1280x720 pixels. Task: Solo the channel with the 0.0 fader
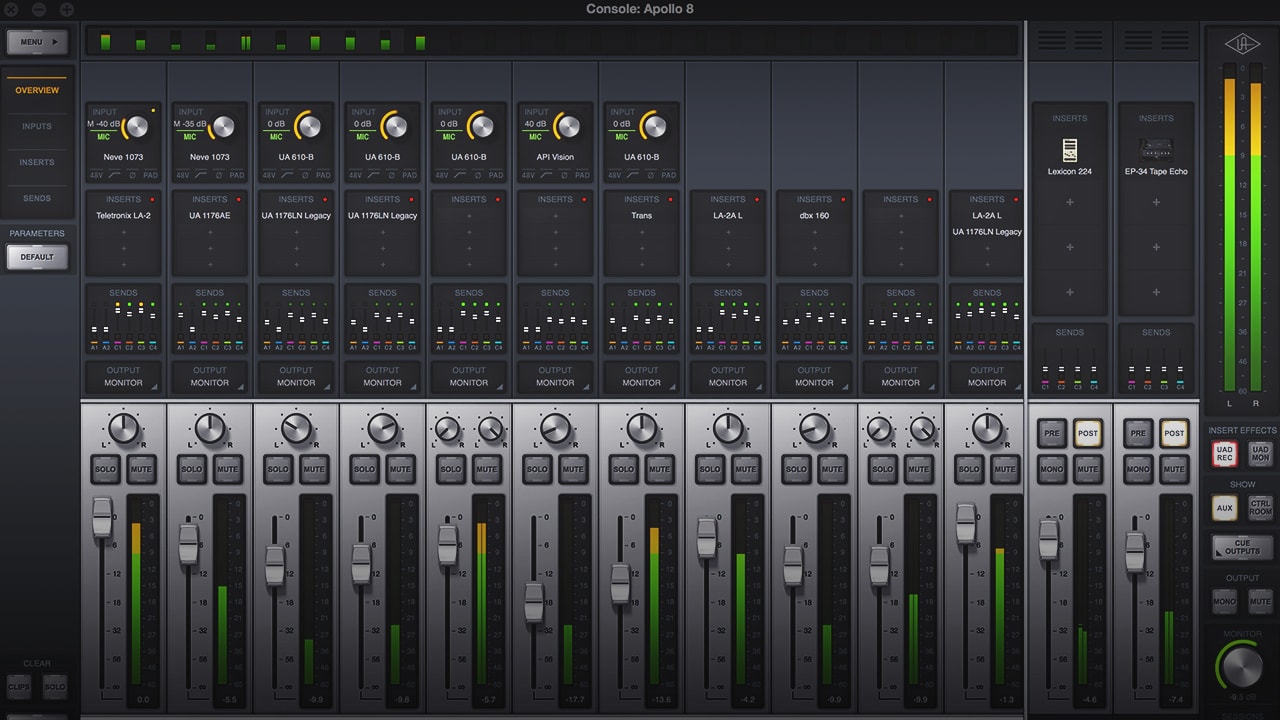pos(105,468)
